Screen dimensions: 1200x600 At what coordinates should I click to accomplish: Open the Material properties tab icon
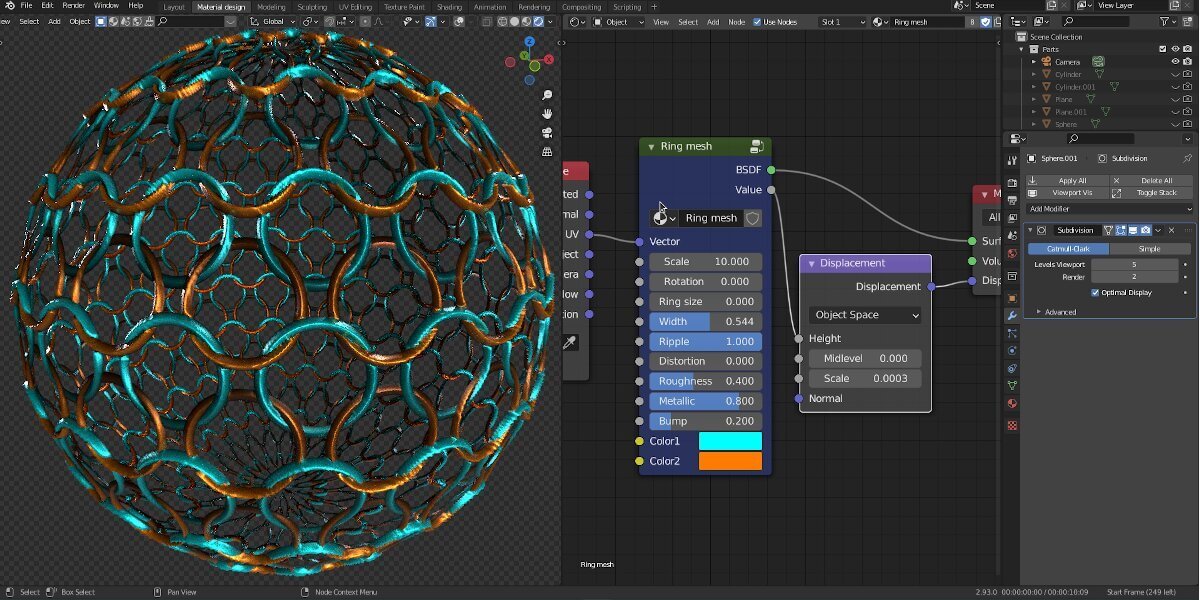tap(1012, 405)
